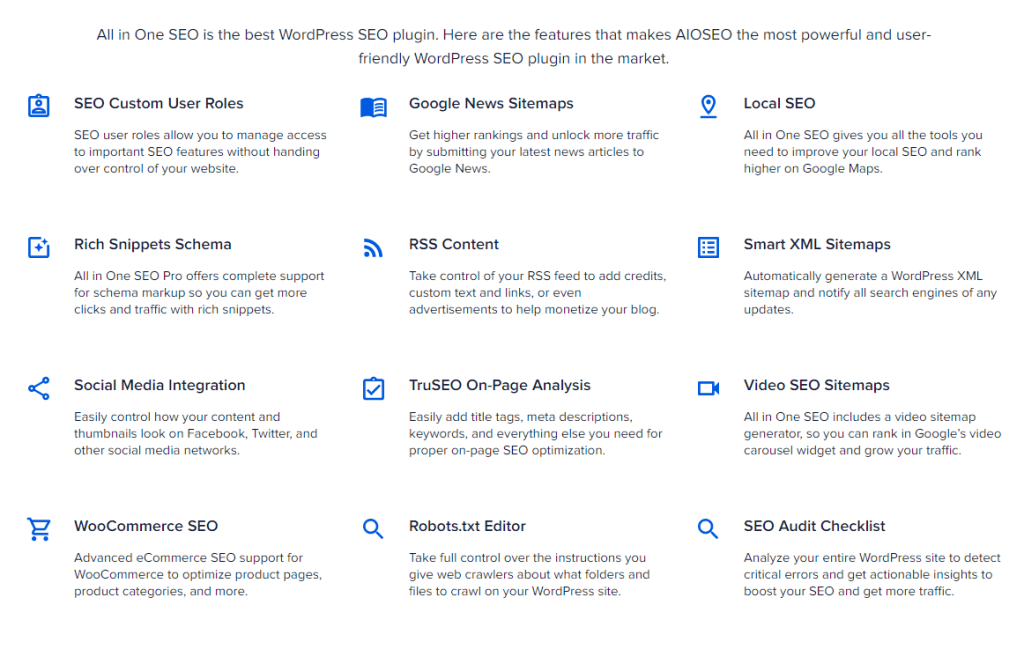Click the SEO Custom User Roles badge icon
Viewport: 1024px width, 664px height.
pyautogui.click(x=38, y=104)
